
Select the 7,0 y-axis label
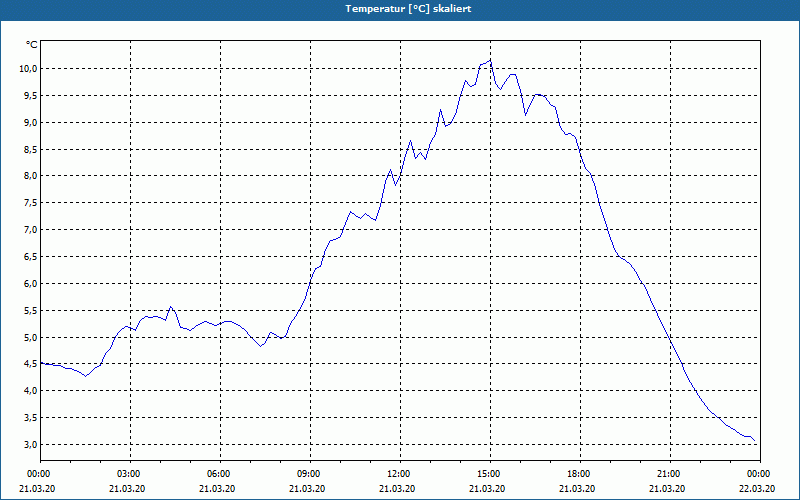pos(30,230)
